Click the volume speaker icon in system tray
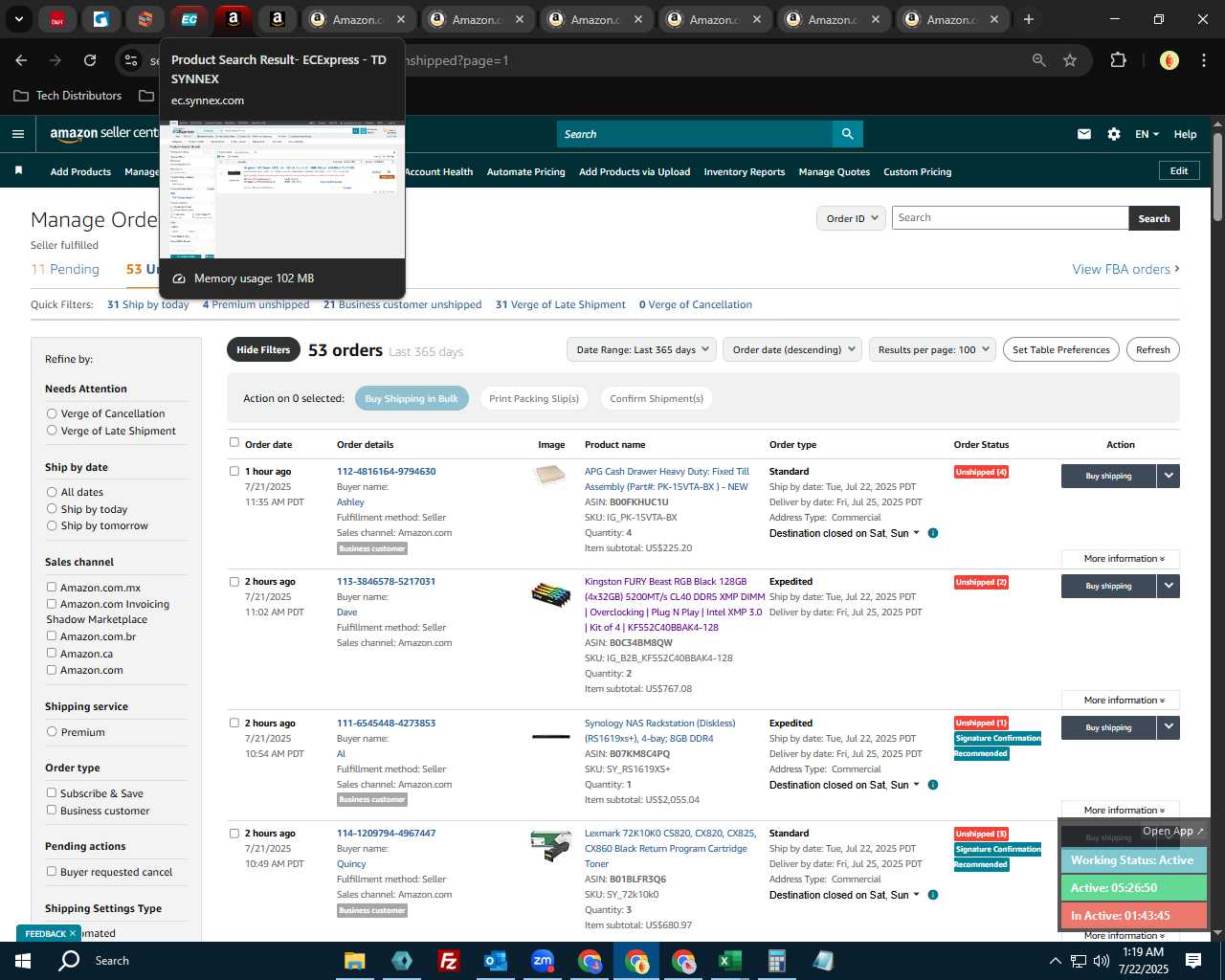Viewport: 1225px width, 980px height. (x=1102, y=961)
